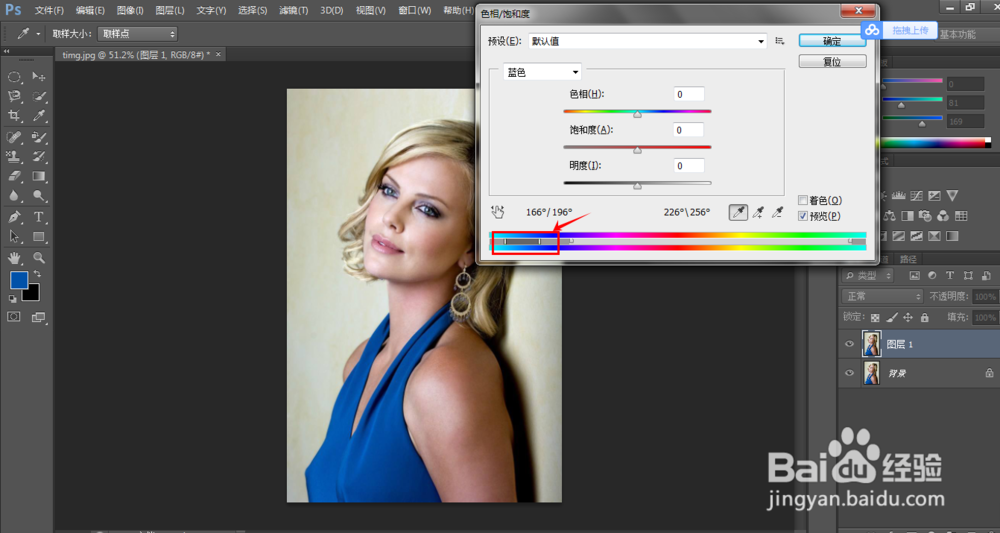The image size is (1000, 533).
Task: Filter layers by type layers
Action: 950,275
